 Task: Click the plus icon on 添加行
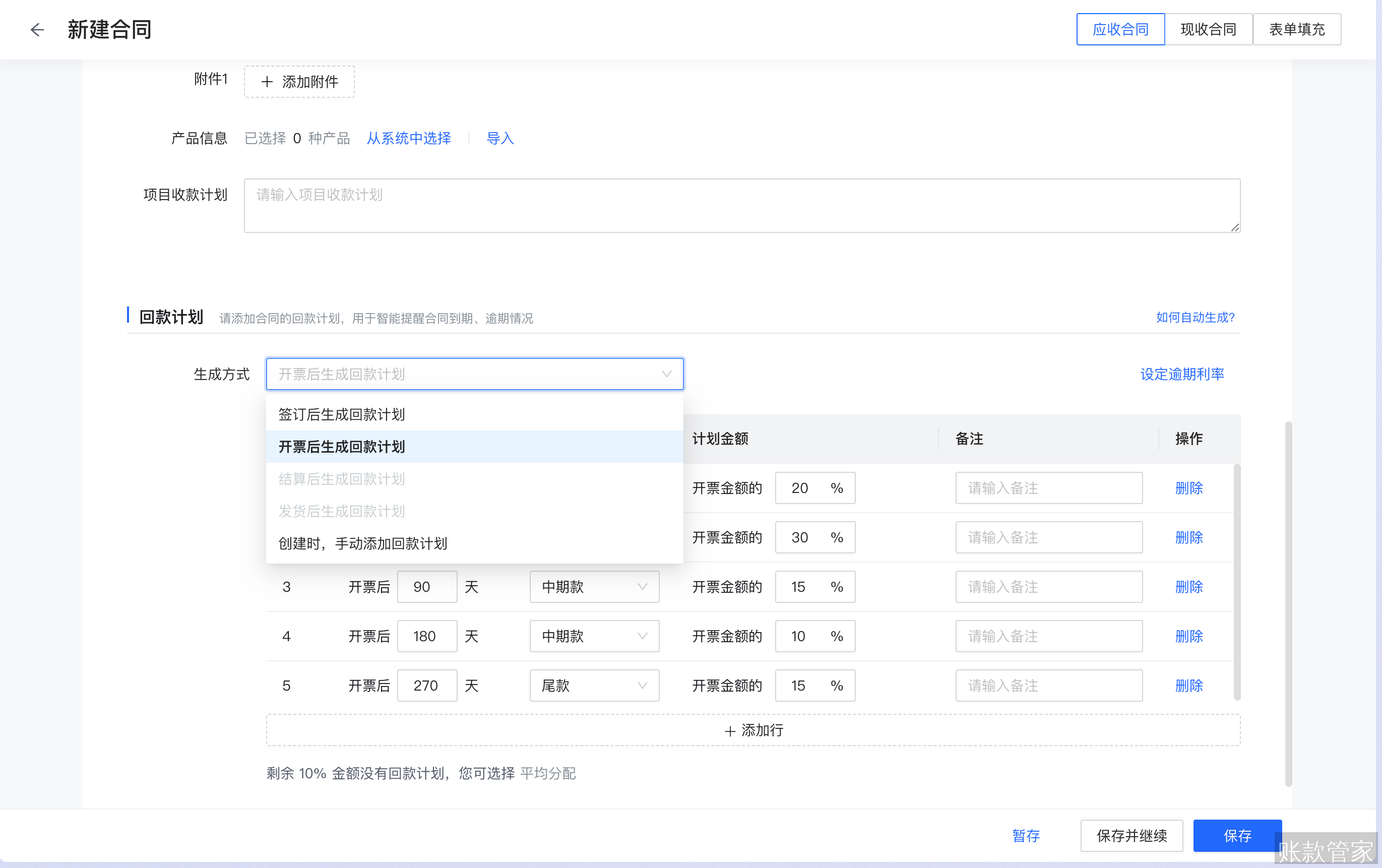pos(729,731)
